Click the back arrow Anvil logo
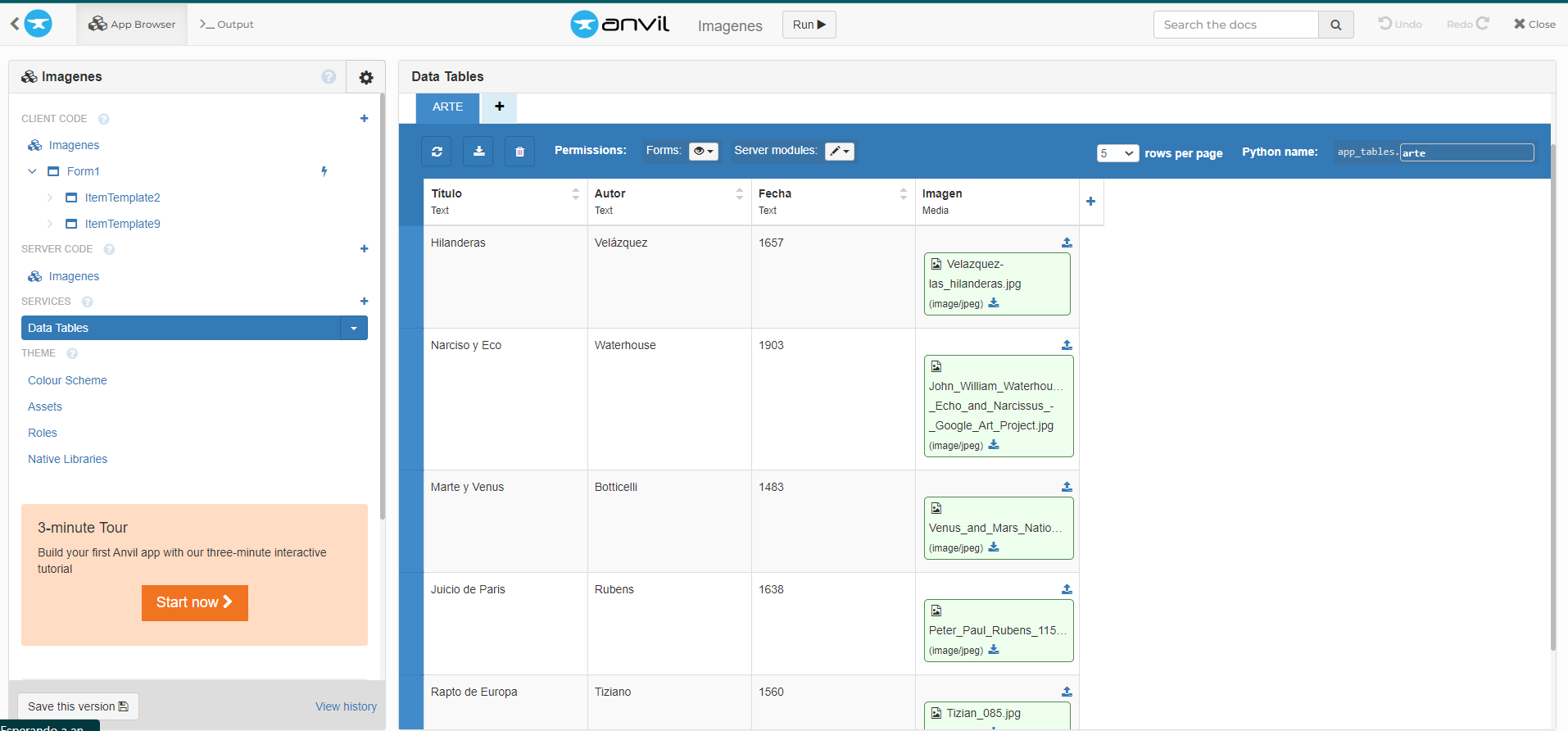 [31, 24]
